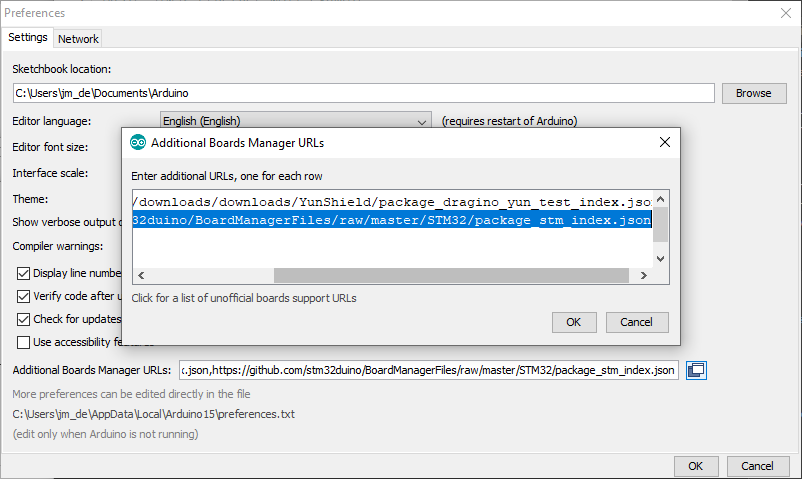802x479 pixels.
Task: Expand the Editor language dropdown
Action: click(x=296, y=121)
